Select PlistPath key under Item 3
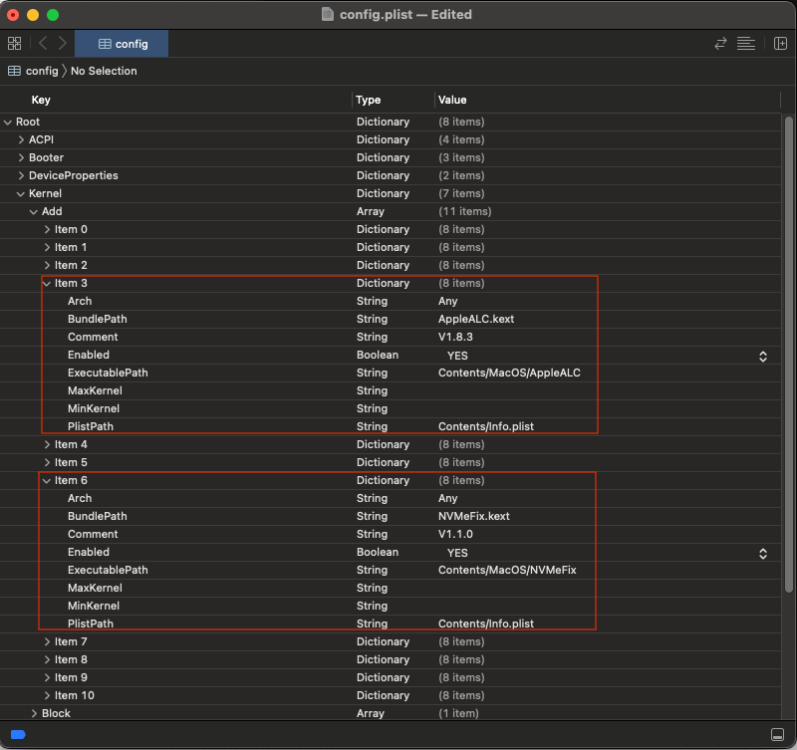Viewport: 797px width, 750px height. (90, 426)
